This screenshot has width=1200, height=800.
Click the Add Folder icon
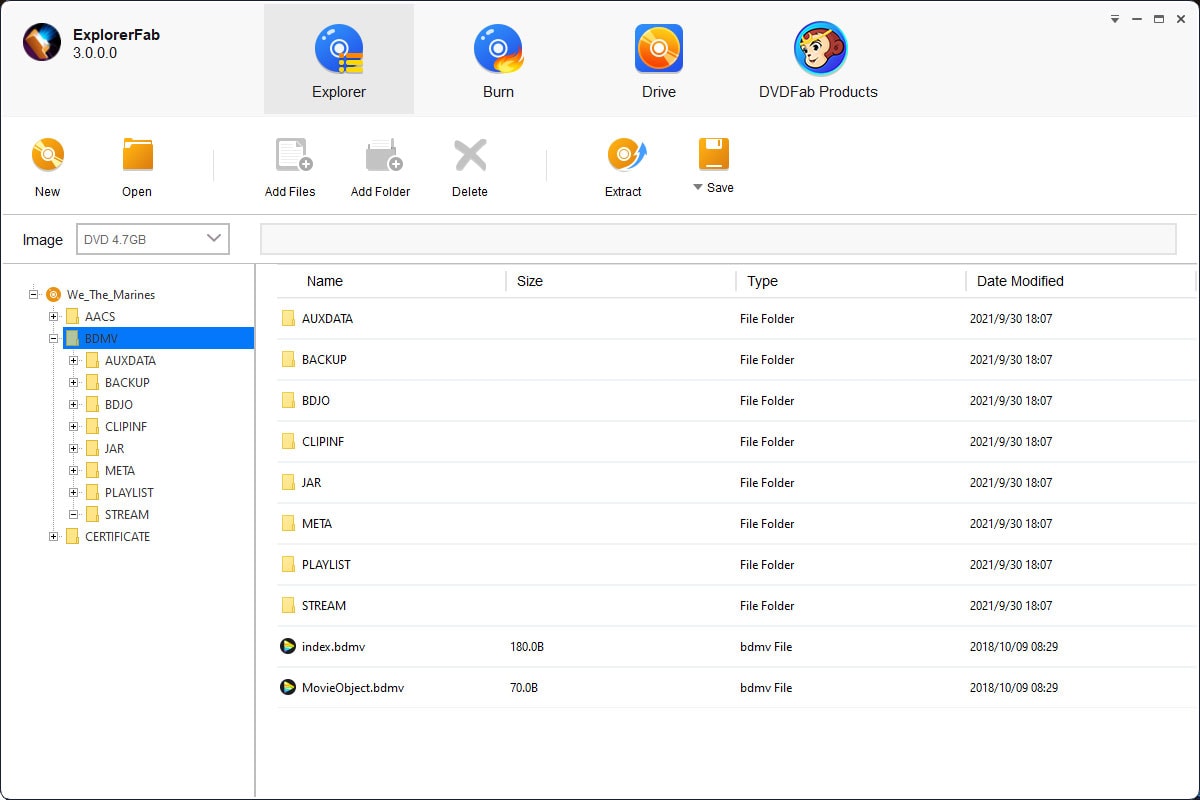[383, 156]
